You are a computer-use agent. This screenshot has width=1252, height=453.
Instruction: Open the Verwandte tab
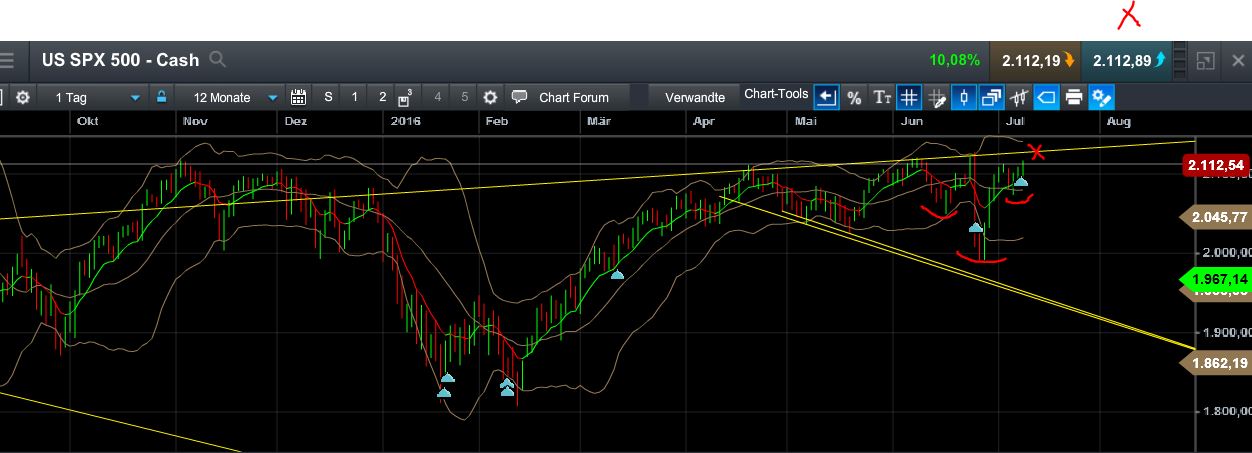694,97
